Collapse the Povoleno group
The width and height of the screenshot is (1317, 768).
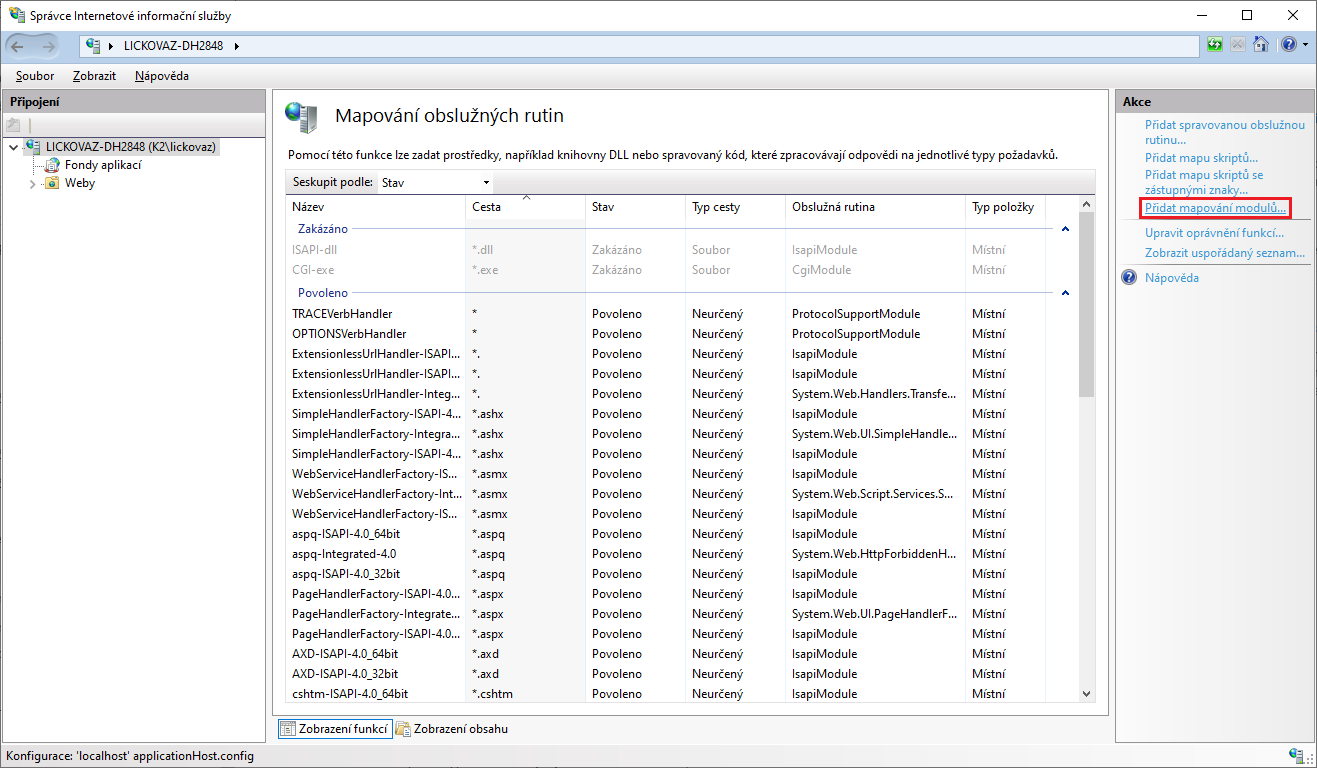click(1065, 293)
